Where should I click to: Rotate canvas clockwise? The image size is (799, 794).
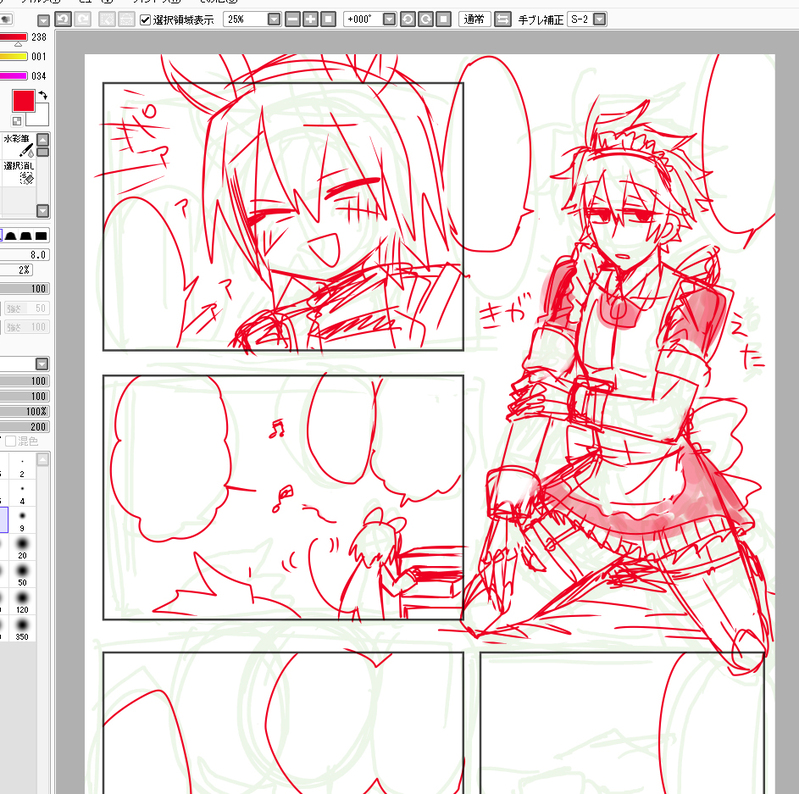coord(425,19)
